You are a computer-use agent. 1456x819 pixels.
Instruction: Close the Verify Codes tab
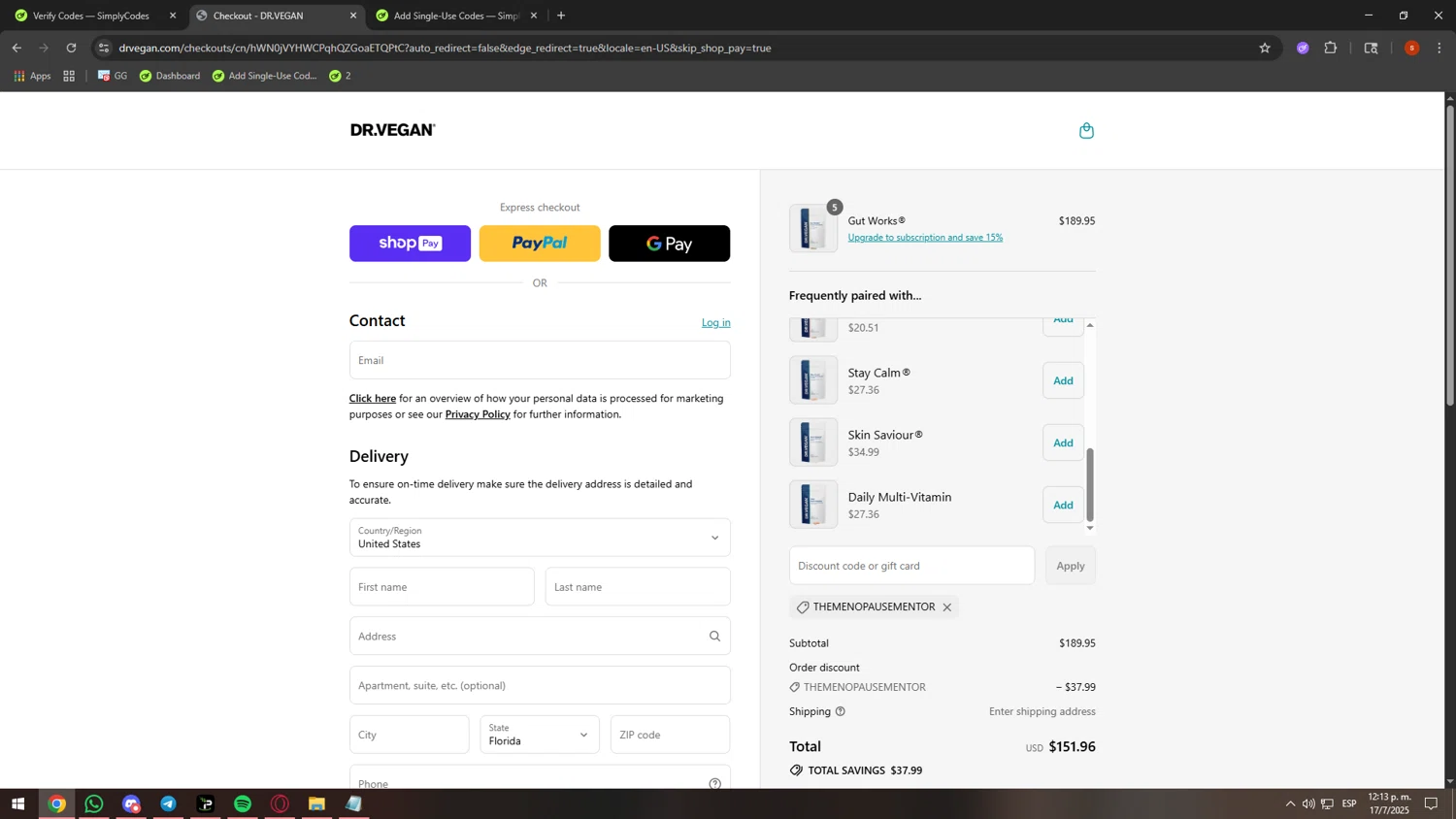click(173, 16)
